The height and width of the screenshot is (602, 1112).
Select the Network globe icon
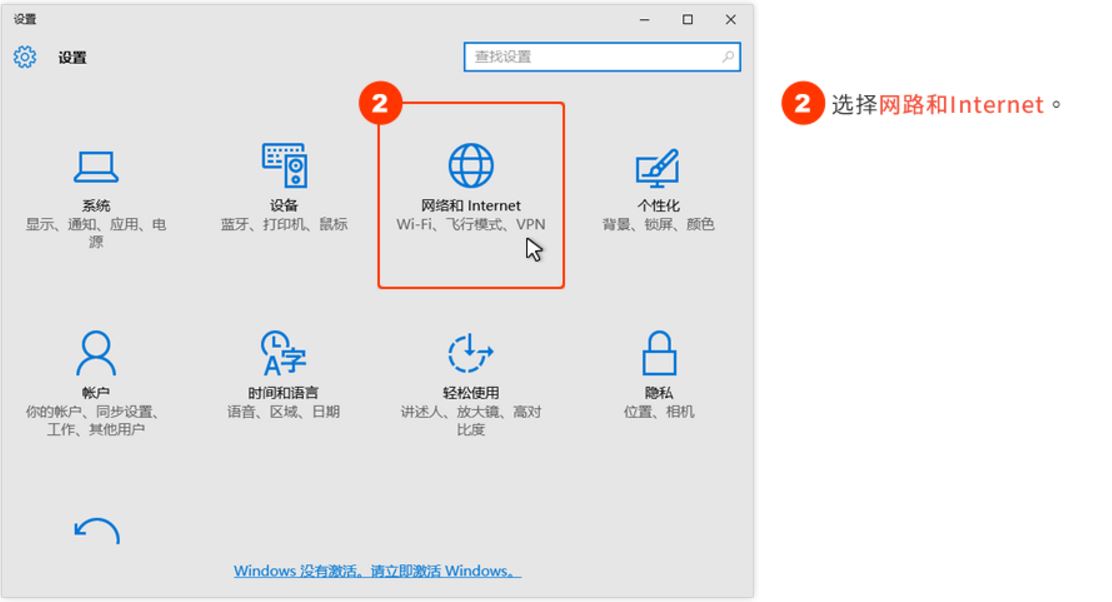(x=471, y=166)
